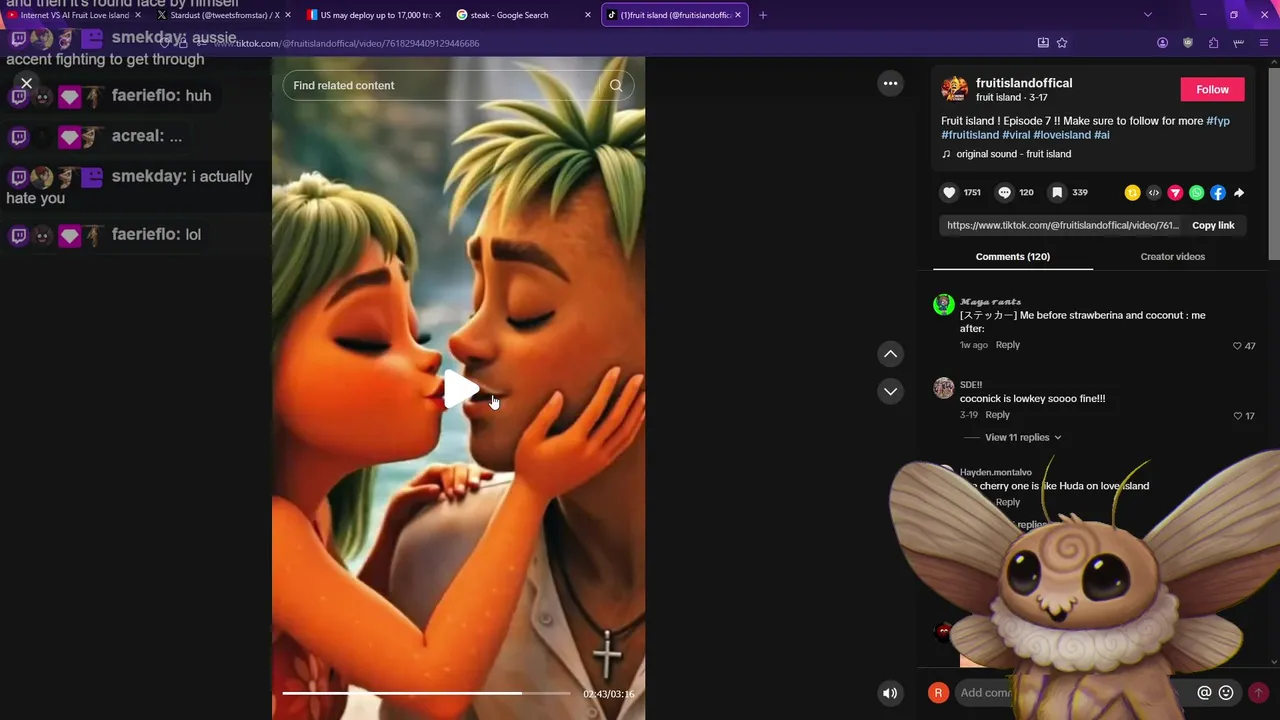Select the video URL text box
Screen dimensions: 1280x720
click(x=1062, y=225)
